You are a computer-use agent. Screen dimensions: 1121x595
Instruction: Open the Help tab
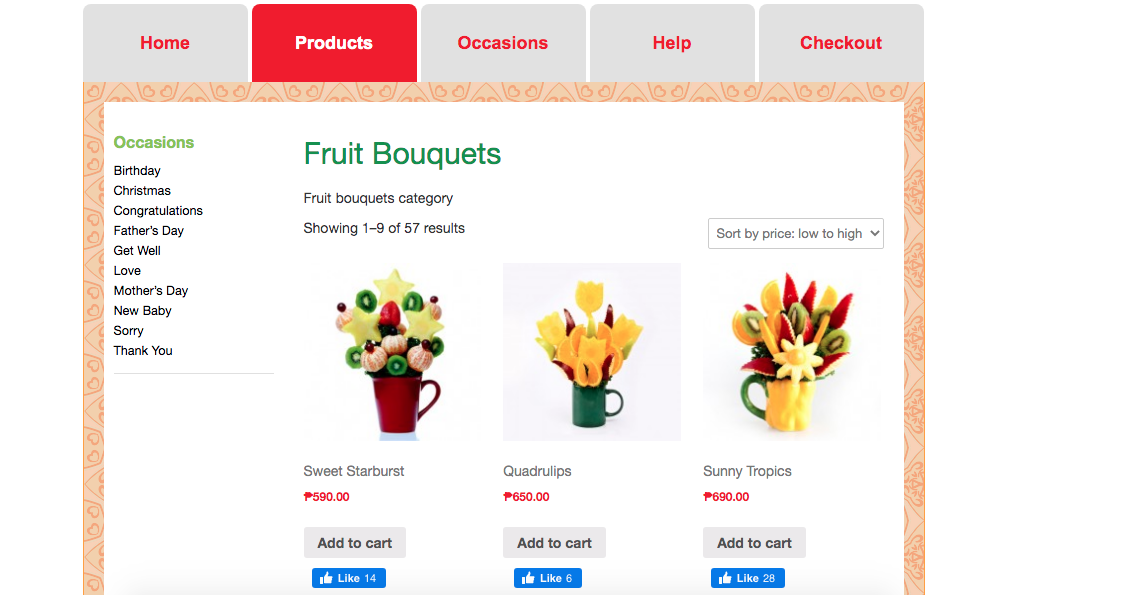click(x=672, y=43)
